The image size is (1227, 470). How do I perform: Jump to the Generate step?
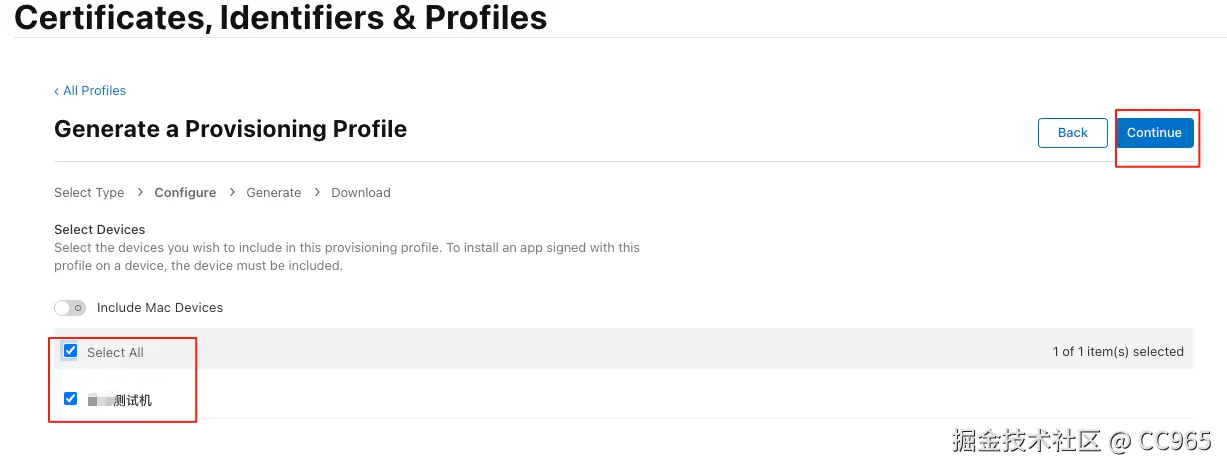[x=273, y=193]
